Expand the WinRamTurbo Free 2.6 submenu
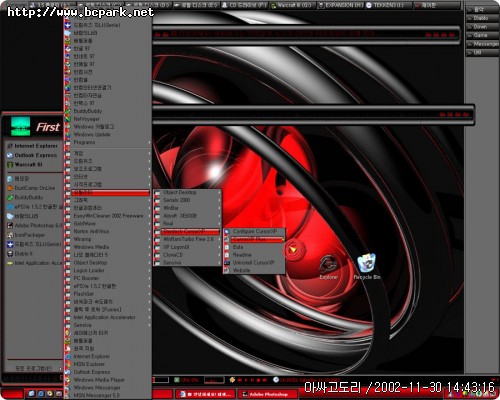The height and width of the screenshot is (400, 500). (219, 239)
